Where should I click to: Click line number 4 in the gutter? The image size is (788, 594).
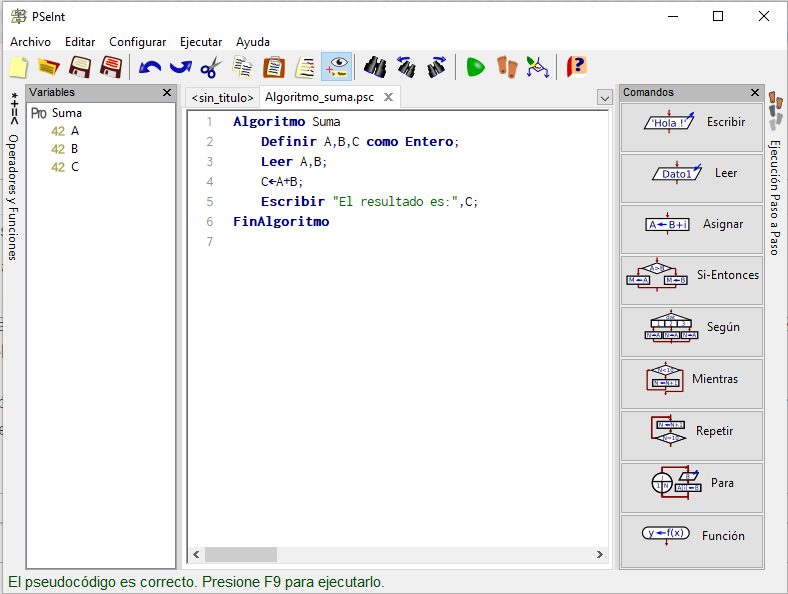(x=210, y=182)
